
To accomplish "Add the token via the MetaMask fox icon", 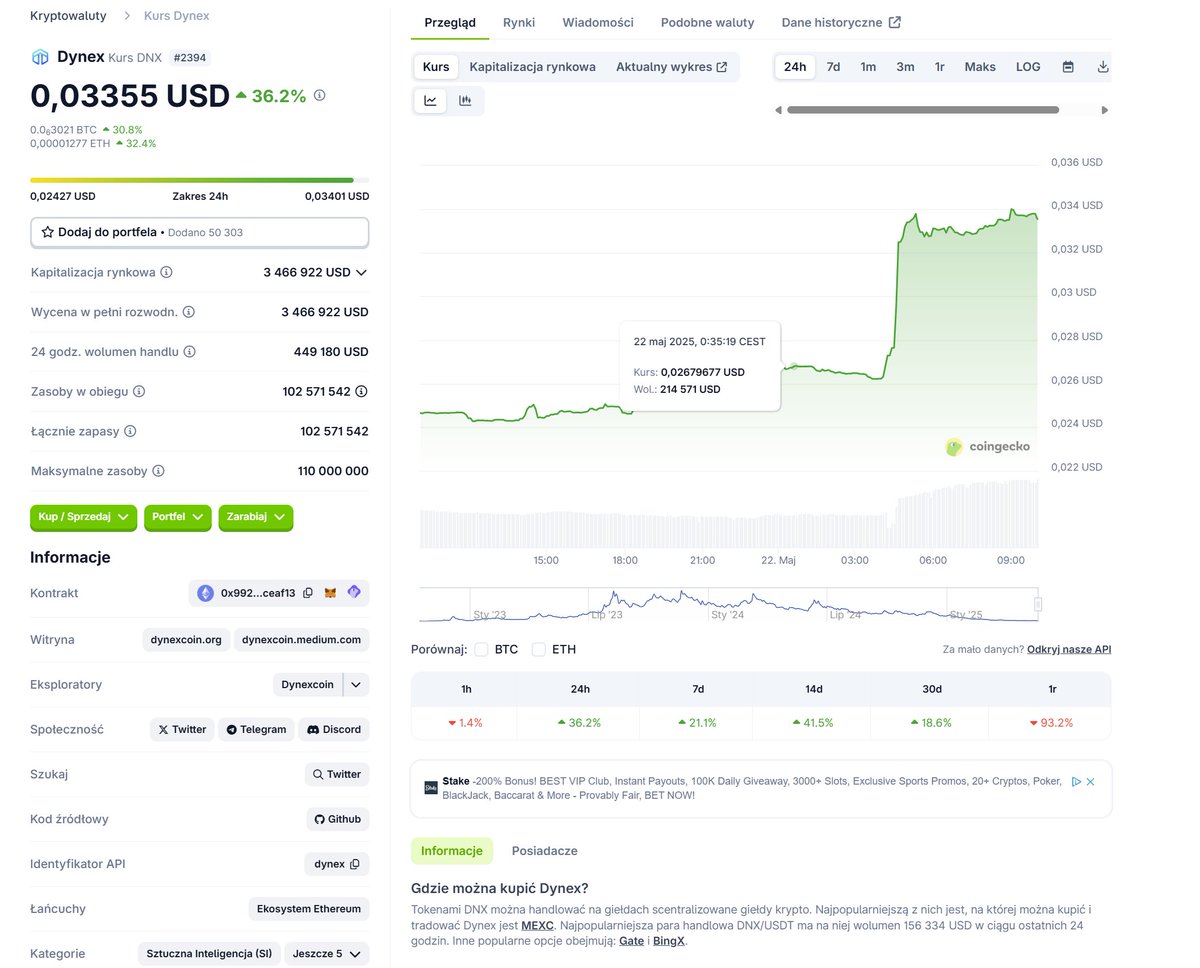I will pos(330,593).
